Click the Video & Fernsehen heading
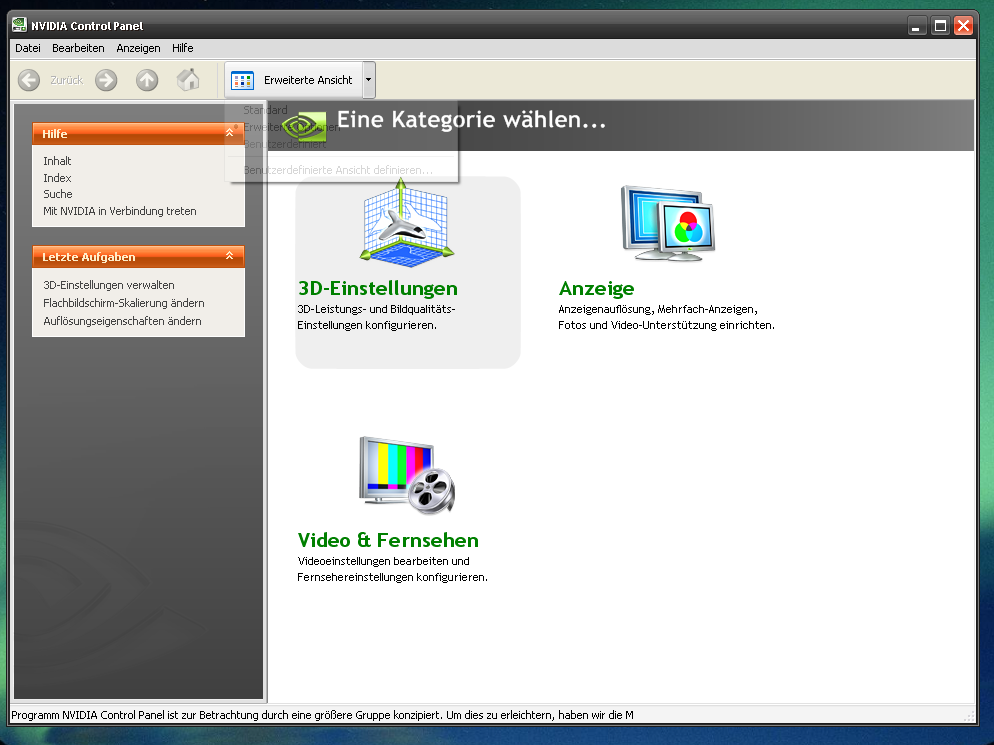Screen dimensions: 994x745 [388, 540]
